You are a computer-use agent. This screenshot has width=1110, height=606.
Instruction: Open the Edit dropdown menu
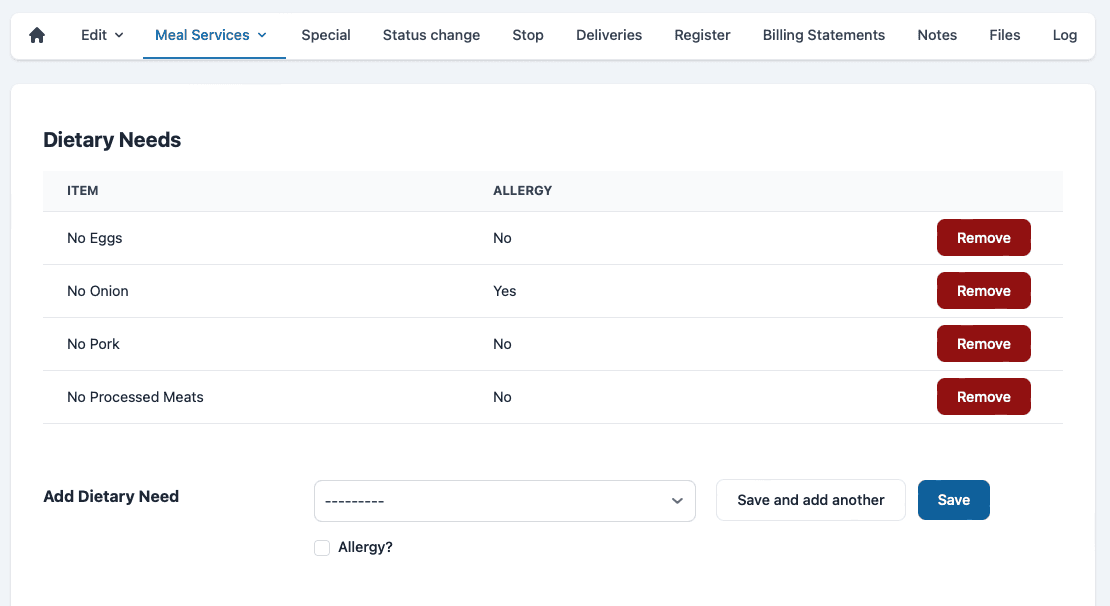click(102, 35)
